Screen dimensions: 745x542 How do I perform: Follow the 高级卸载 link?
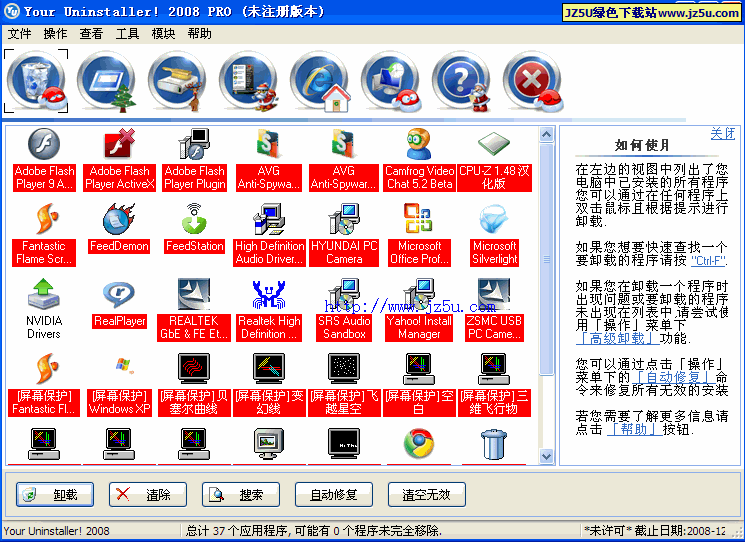click(617, 338)
